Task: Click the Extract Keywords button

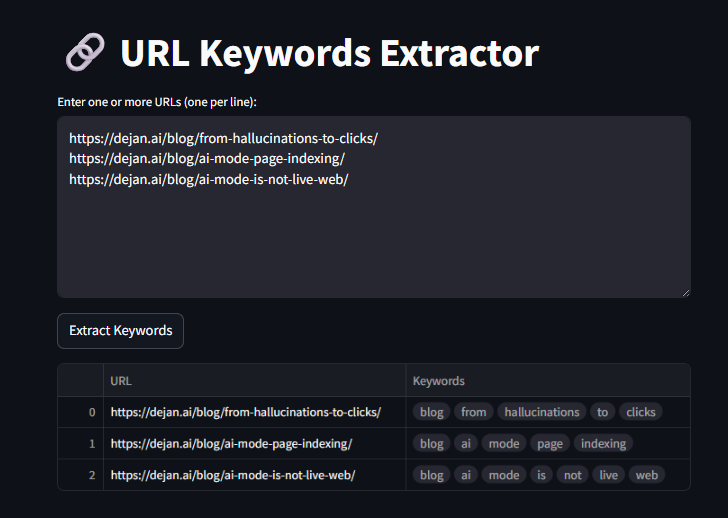Action: tap(120, 330)
